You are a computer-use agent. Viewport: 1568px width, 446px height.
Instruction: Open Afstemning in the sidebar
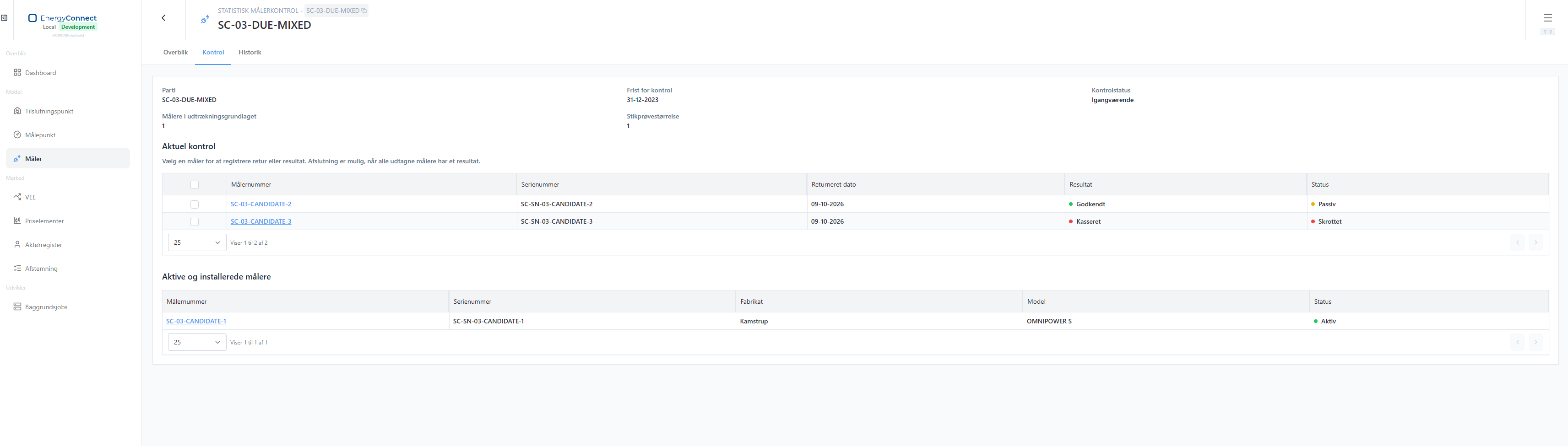68,269
